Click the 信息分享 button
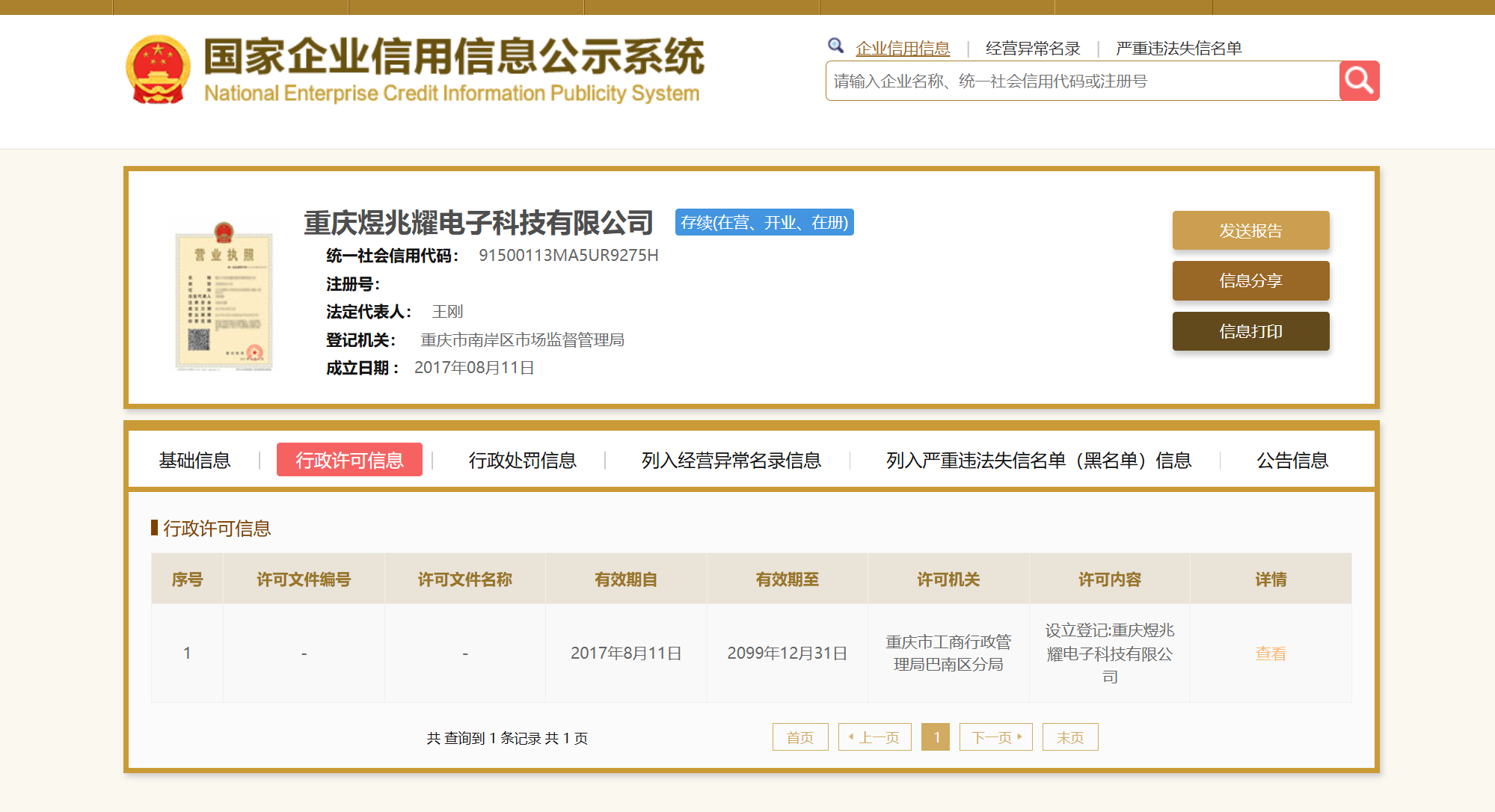1495x812 pixels. point(1250,280)
